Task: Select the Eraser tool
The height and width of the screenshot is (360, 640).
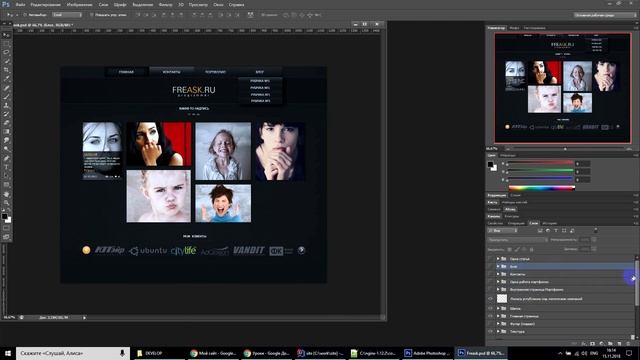Action: point(6,123)
